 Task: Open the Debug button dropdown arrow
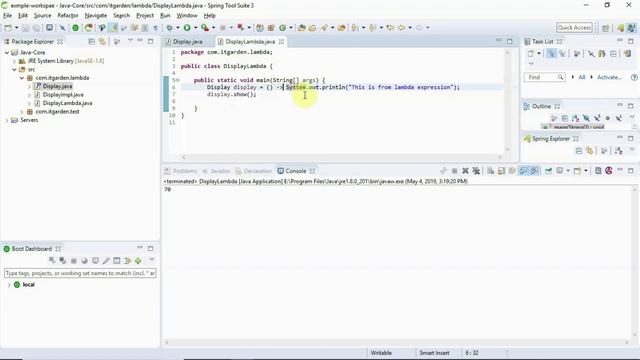tap(178, 28)
